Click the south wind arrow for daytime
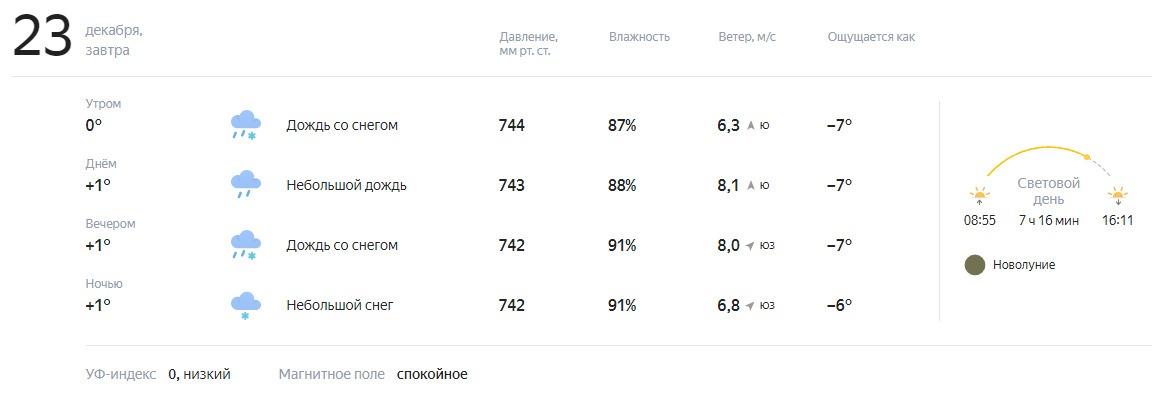Screen dimensions: 1152x396 (x=751, y=186)
